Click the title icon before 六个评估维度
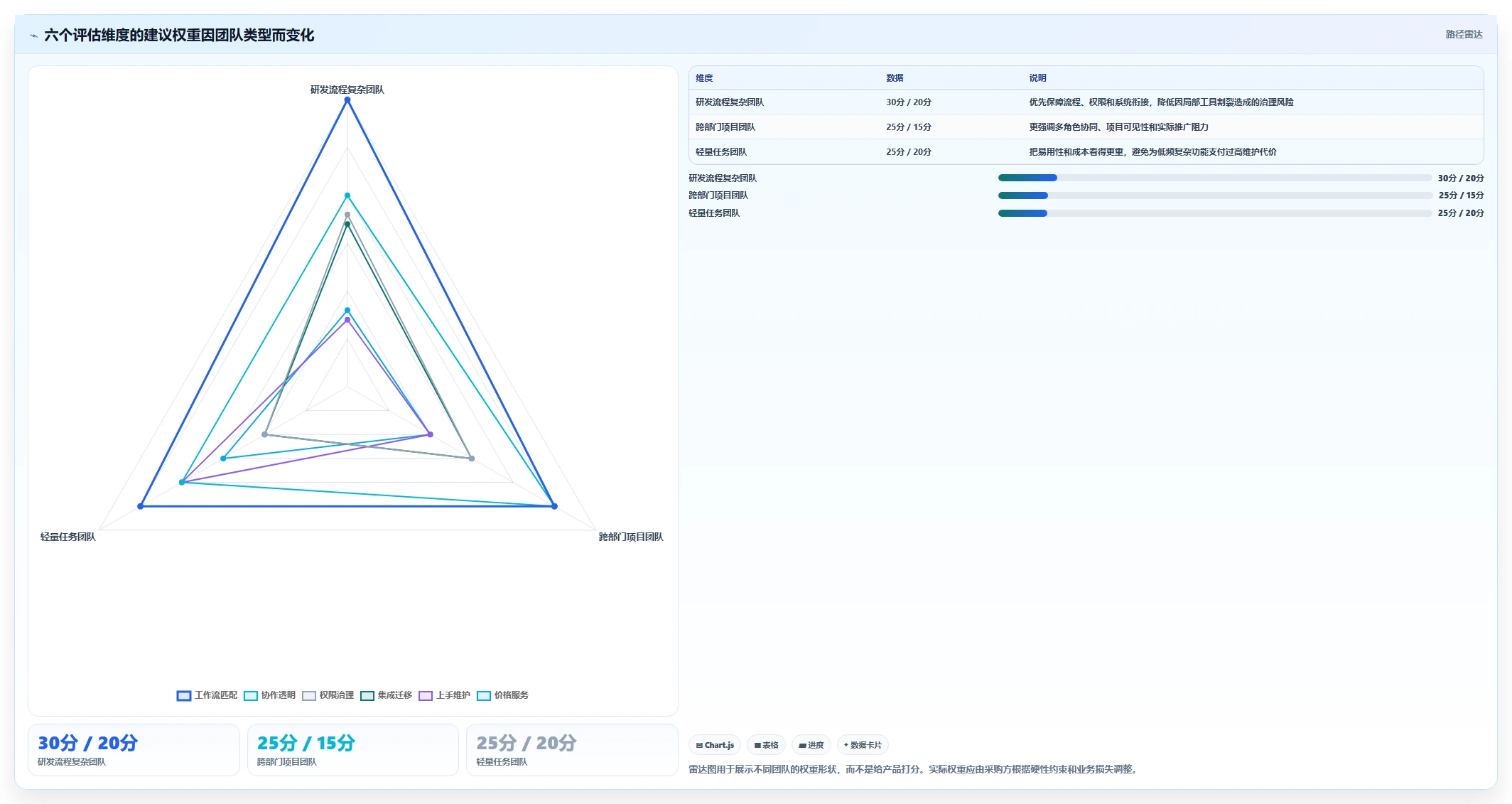 point(33,36)
